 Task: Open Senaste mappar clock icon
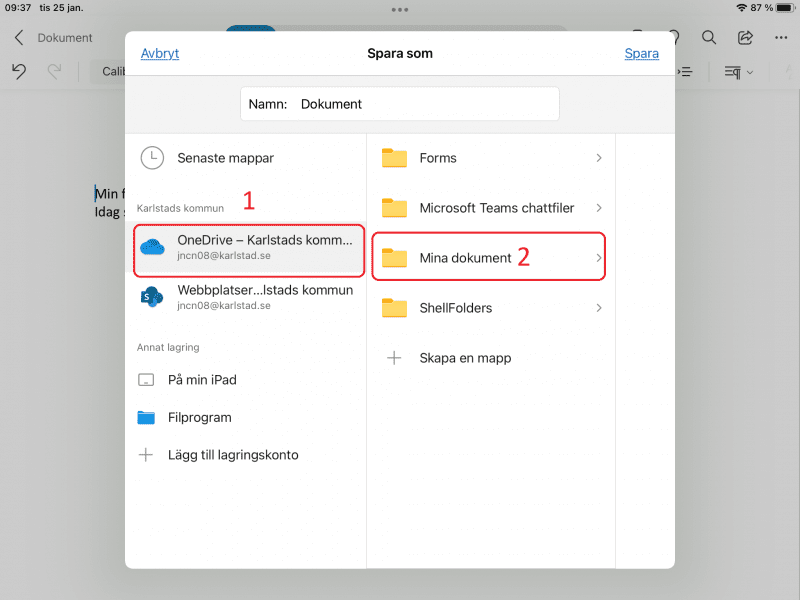(x=152, y=158)
